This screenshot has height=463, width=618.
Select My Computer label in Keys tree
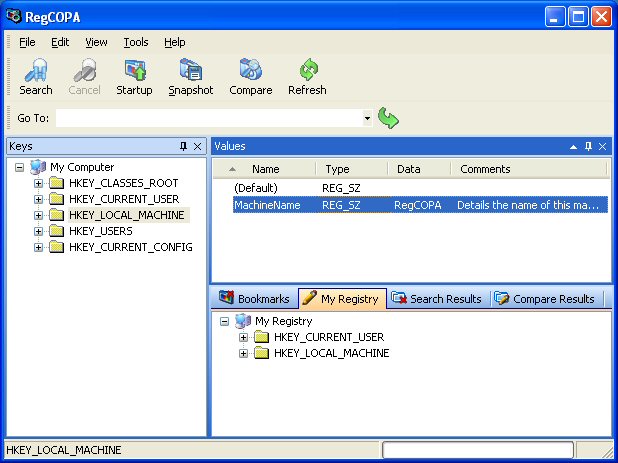(82, 167)
